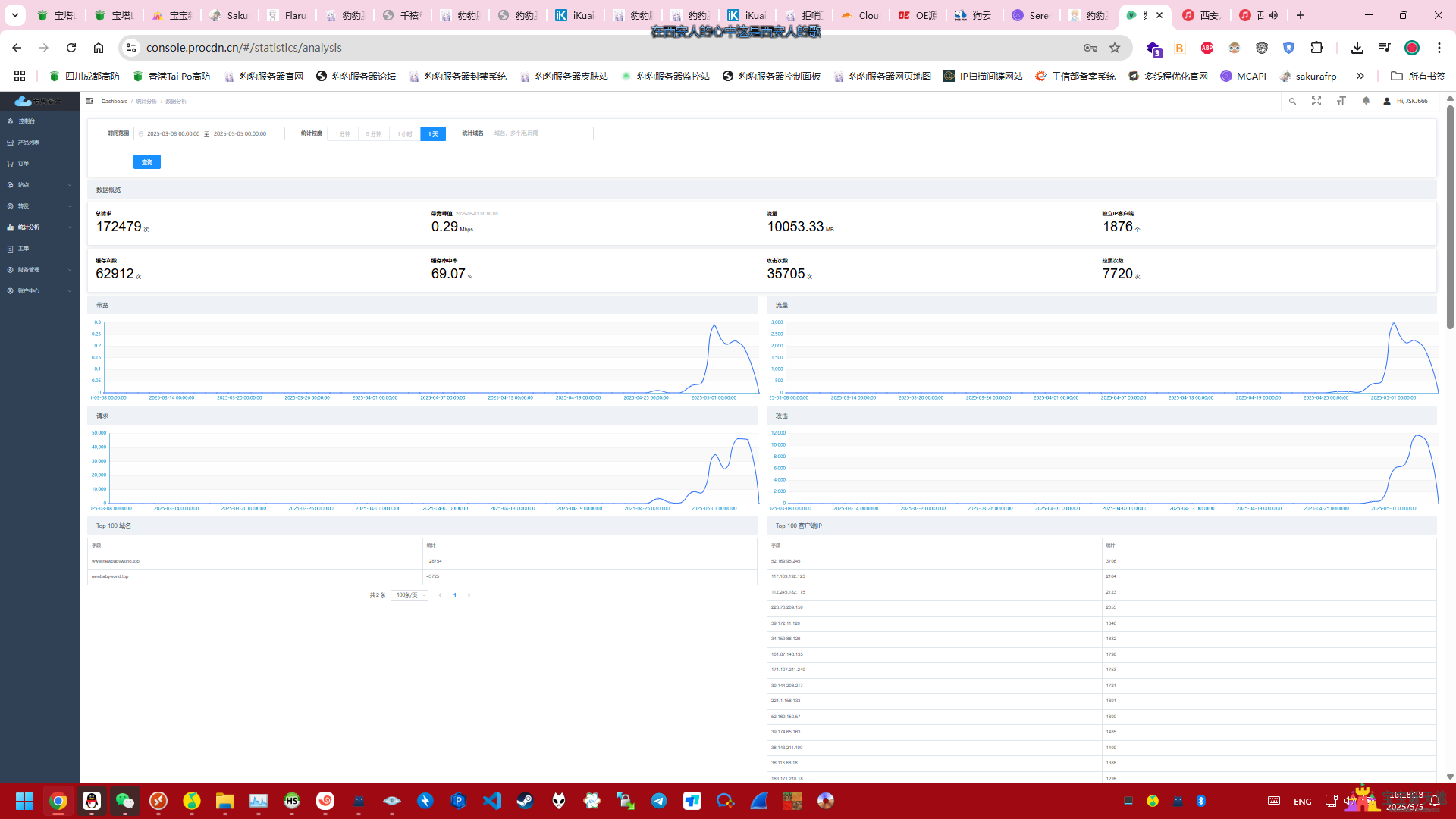Open Visual Studio Code from the taskbar
The width and height of the screenshot is (1456, 819).
(492, 801)
